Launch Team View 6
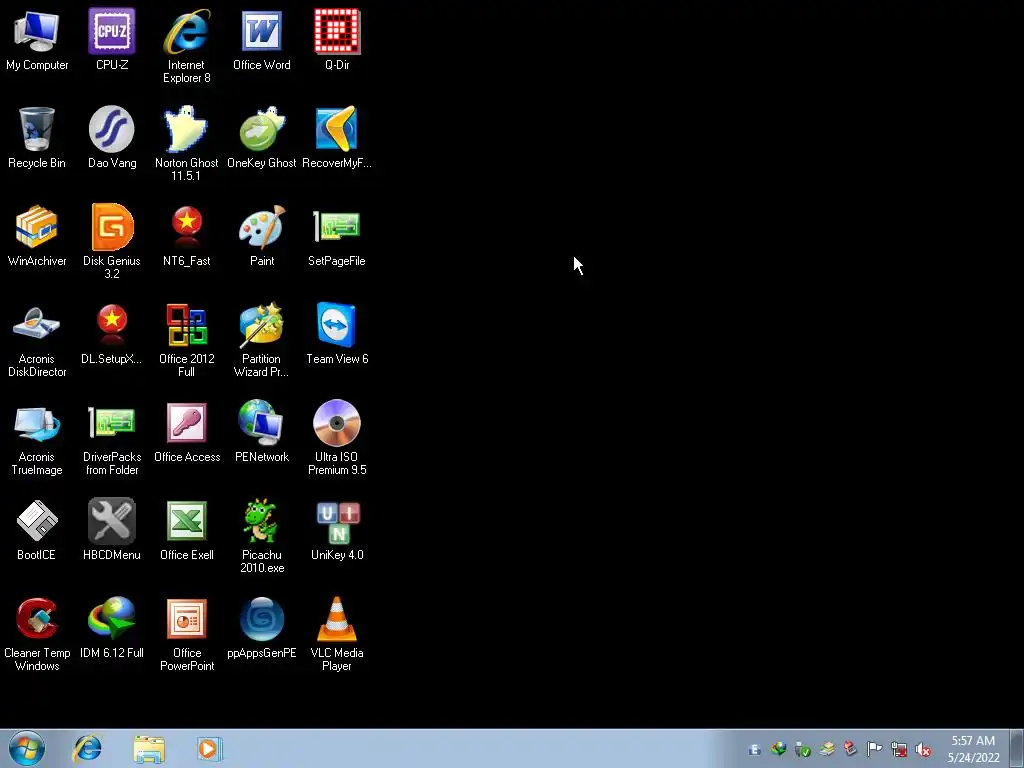1024x768 pixels. pyautogui.click(x=337, y=333)
